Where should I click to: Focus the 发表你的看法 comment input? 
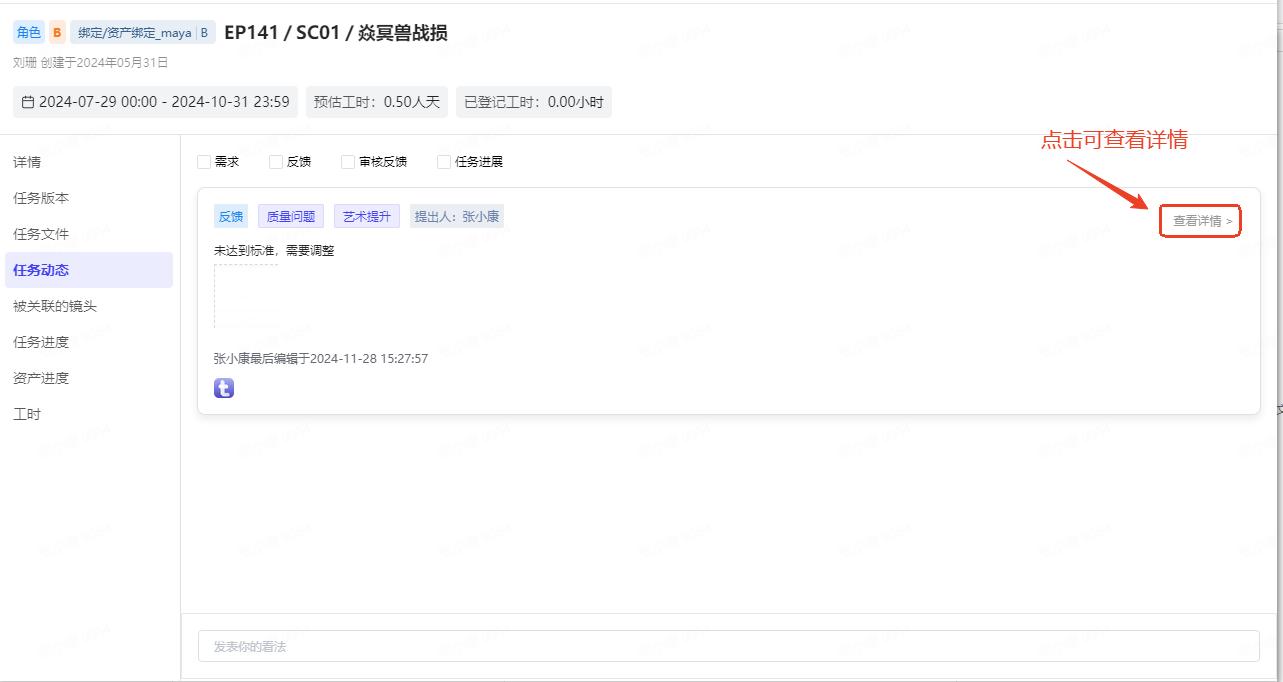pyautogui.click(x=728, y=647)
